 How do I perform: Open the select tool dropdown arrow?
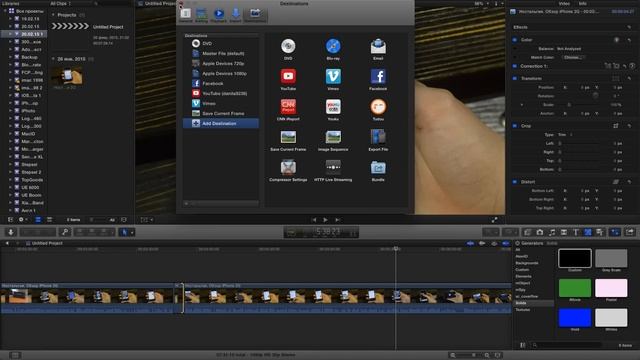tap(132, 233)
